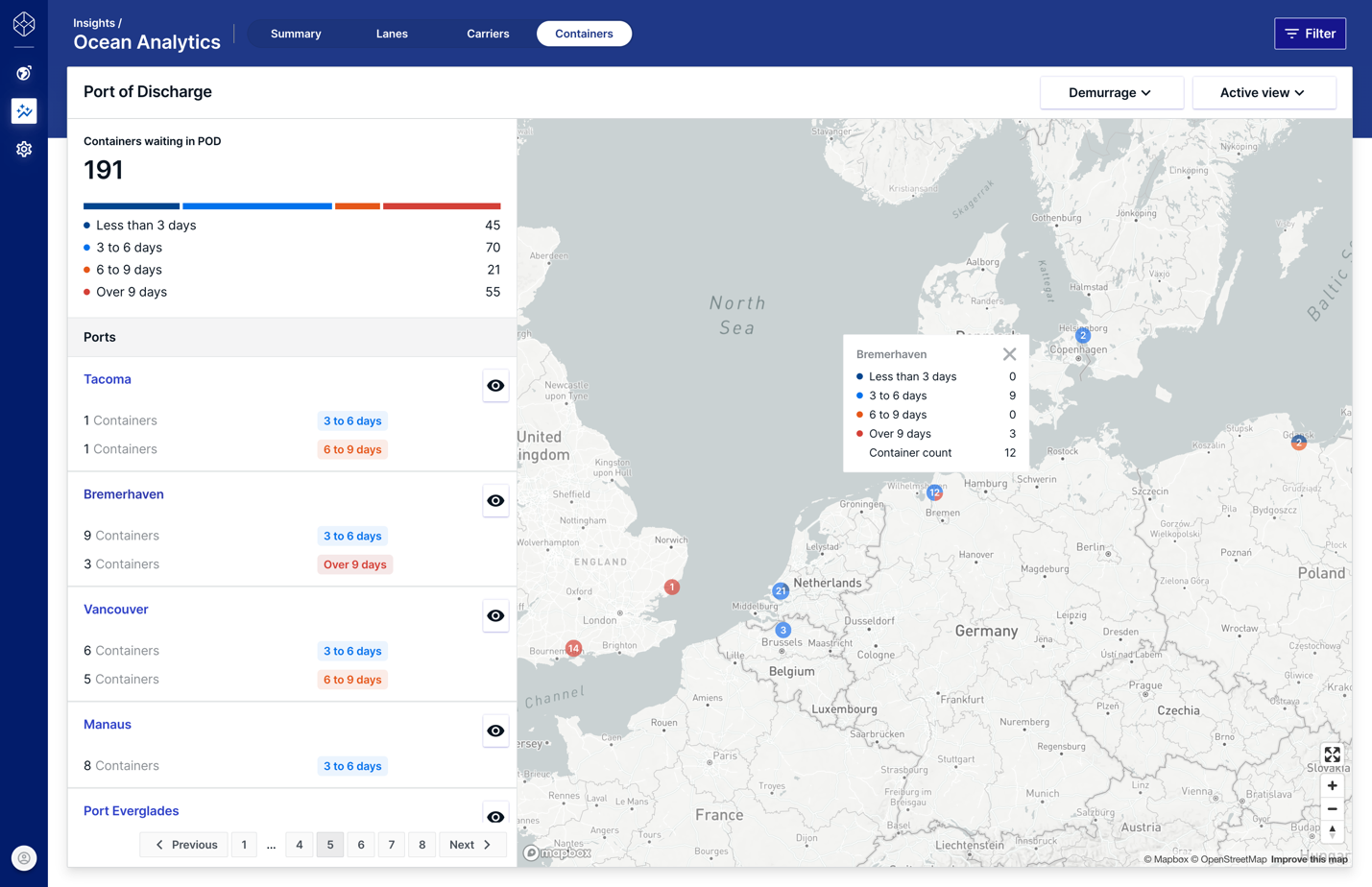
Task: Close the Bremerhaven map popup
Action: tap(1009, 354)
